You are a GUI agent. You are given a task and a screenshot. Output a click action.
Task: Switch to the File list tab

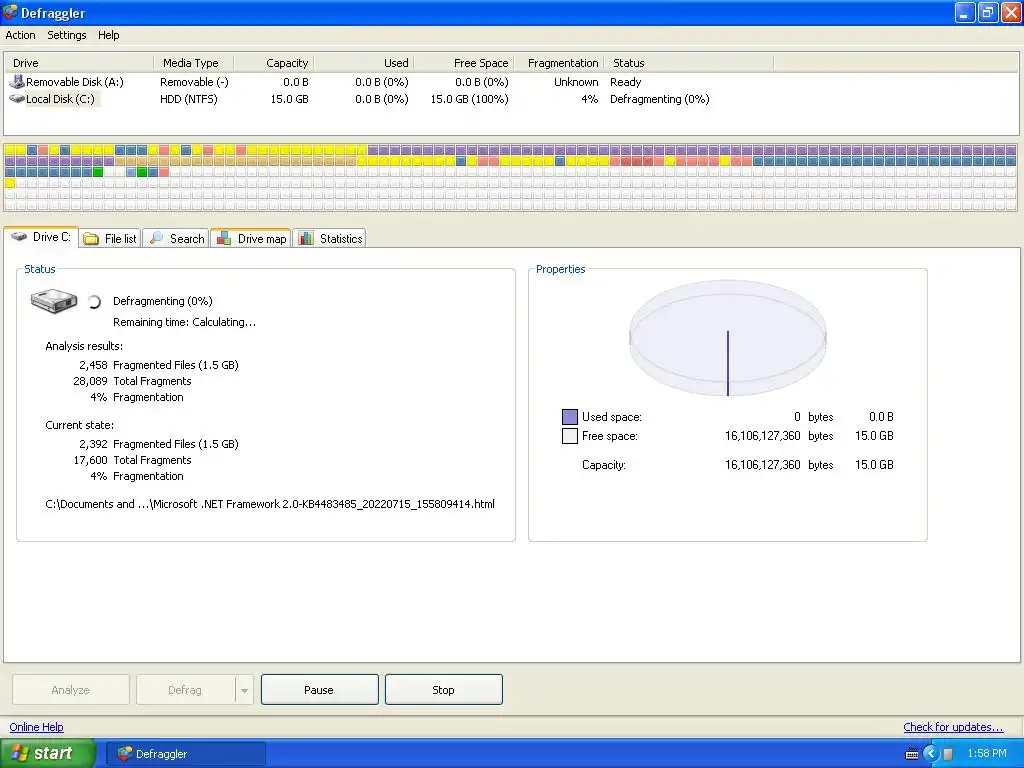(x=110, y=238)
